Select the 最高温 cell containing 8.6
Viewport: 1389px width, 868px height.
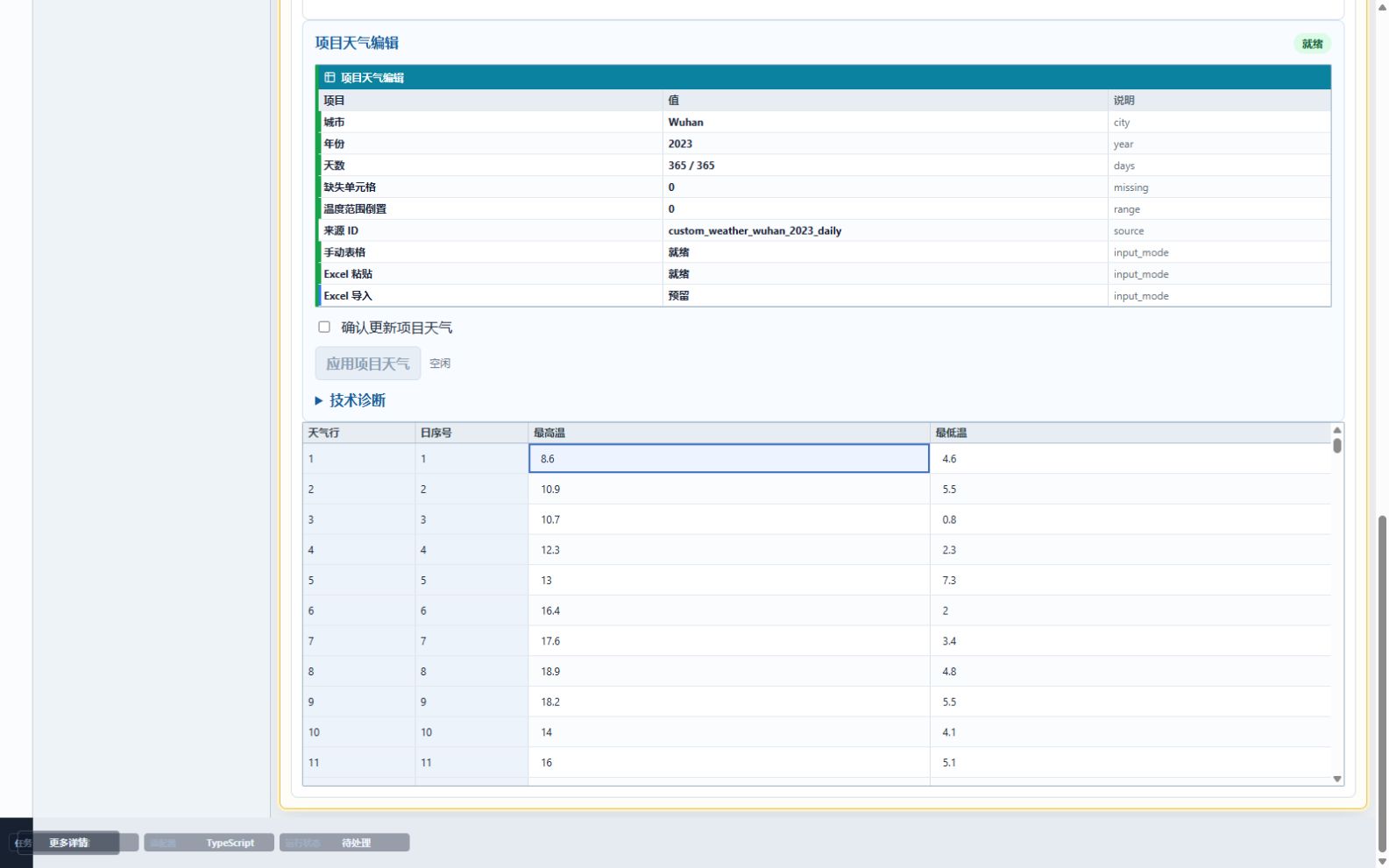[729, 458]
